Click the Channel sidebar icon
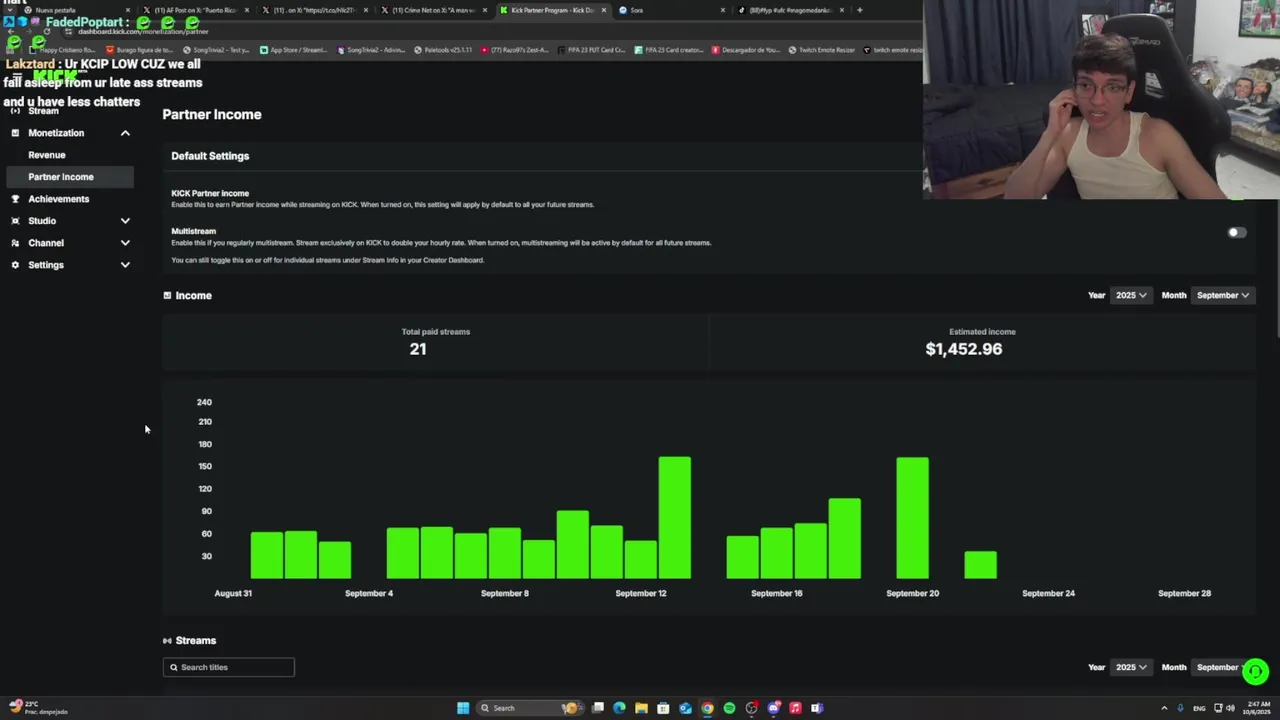The width and height of the screenshot is (1280, 720). [14, 243]
